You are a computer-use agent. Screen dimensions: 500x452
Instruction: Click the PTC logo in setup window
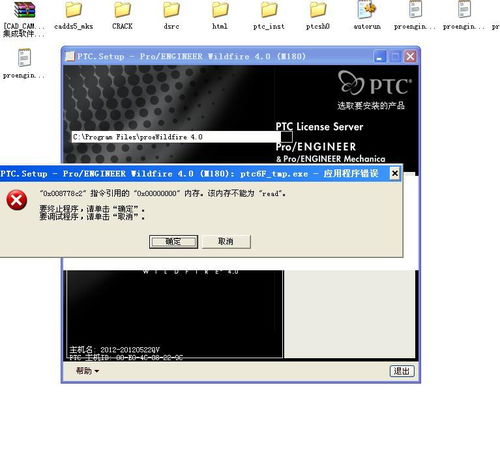[375, 83]
